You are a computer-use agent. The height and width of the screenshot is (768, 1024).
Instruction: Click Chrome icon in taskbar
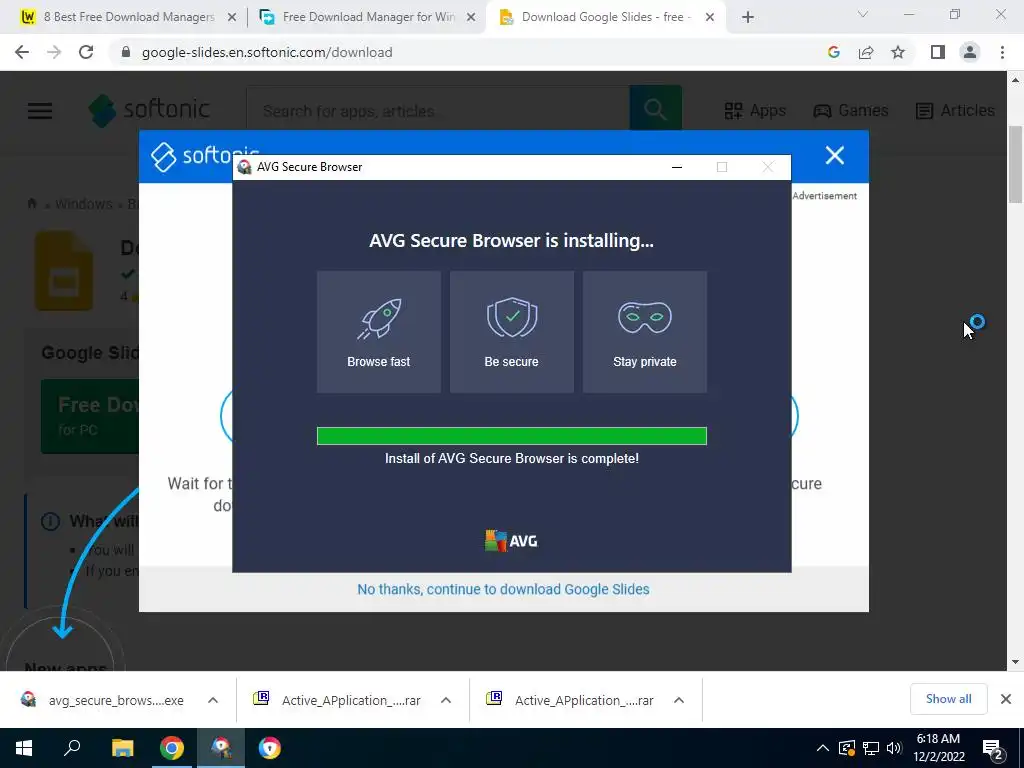[x=172, y=748]
